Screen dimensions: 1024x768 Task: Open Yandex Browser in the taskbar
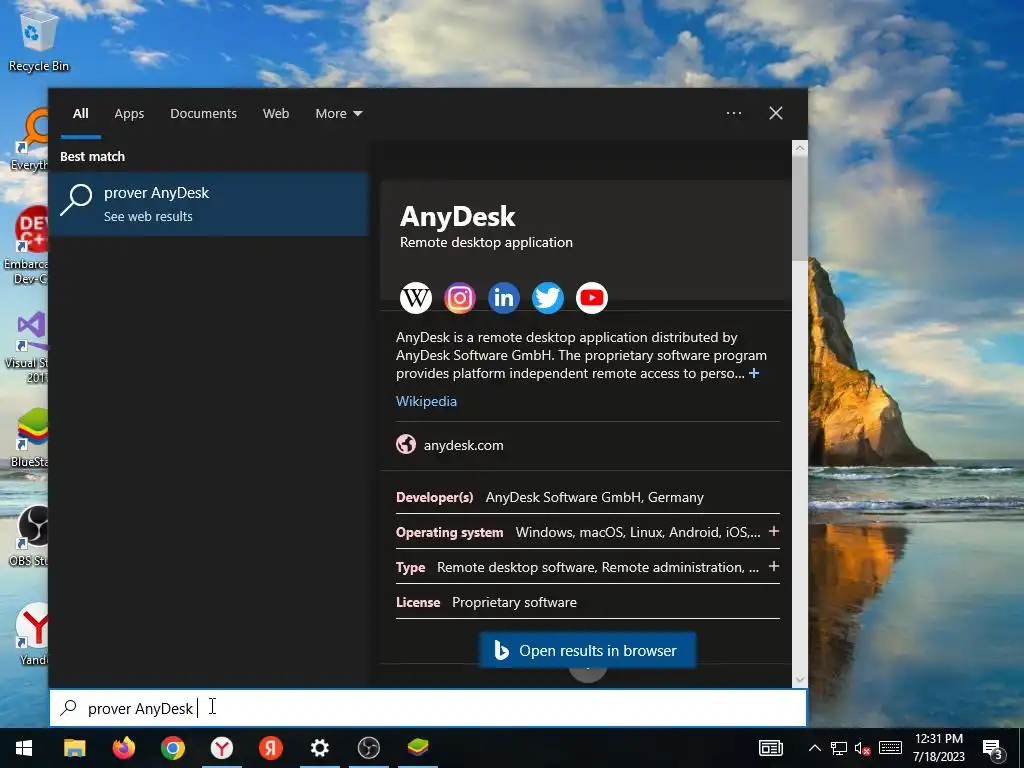(221, 748)
